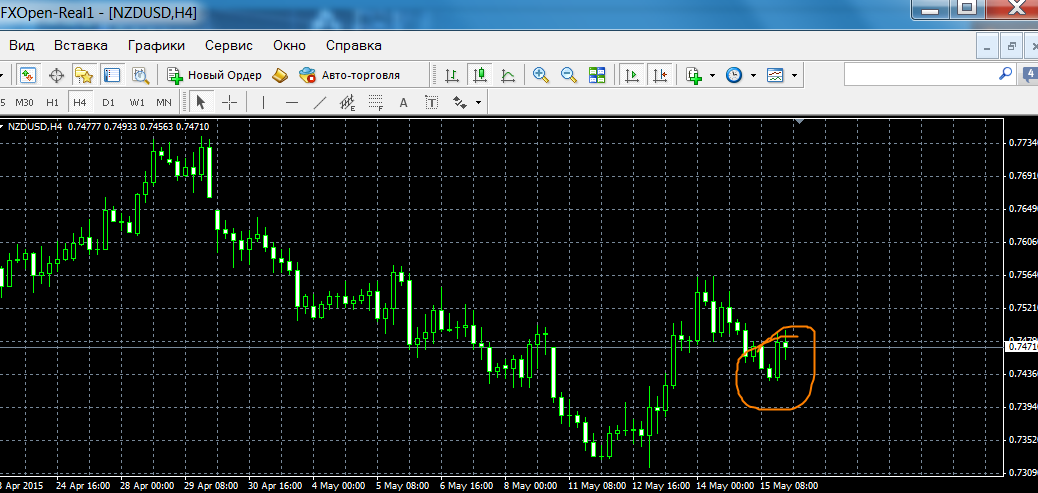Tile chart windows icon
Screen dimensions: 1038x493
[597, 75]
